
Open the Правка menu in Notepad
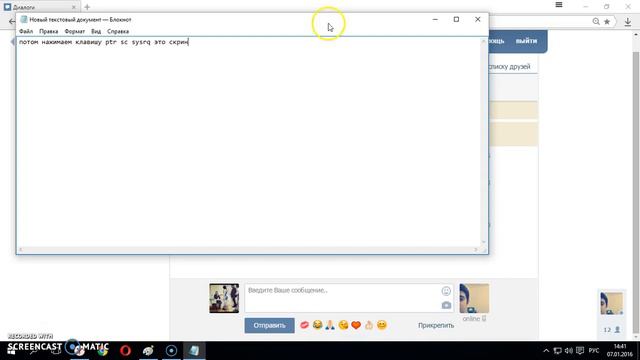coord(49,31)
